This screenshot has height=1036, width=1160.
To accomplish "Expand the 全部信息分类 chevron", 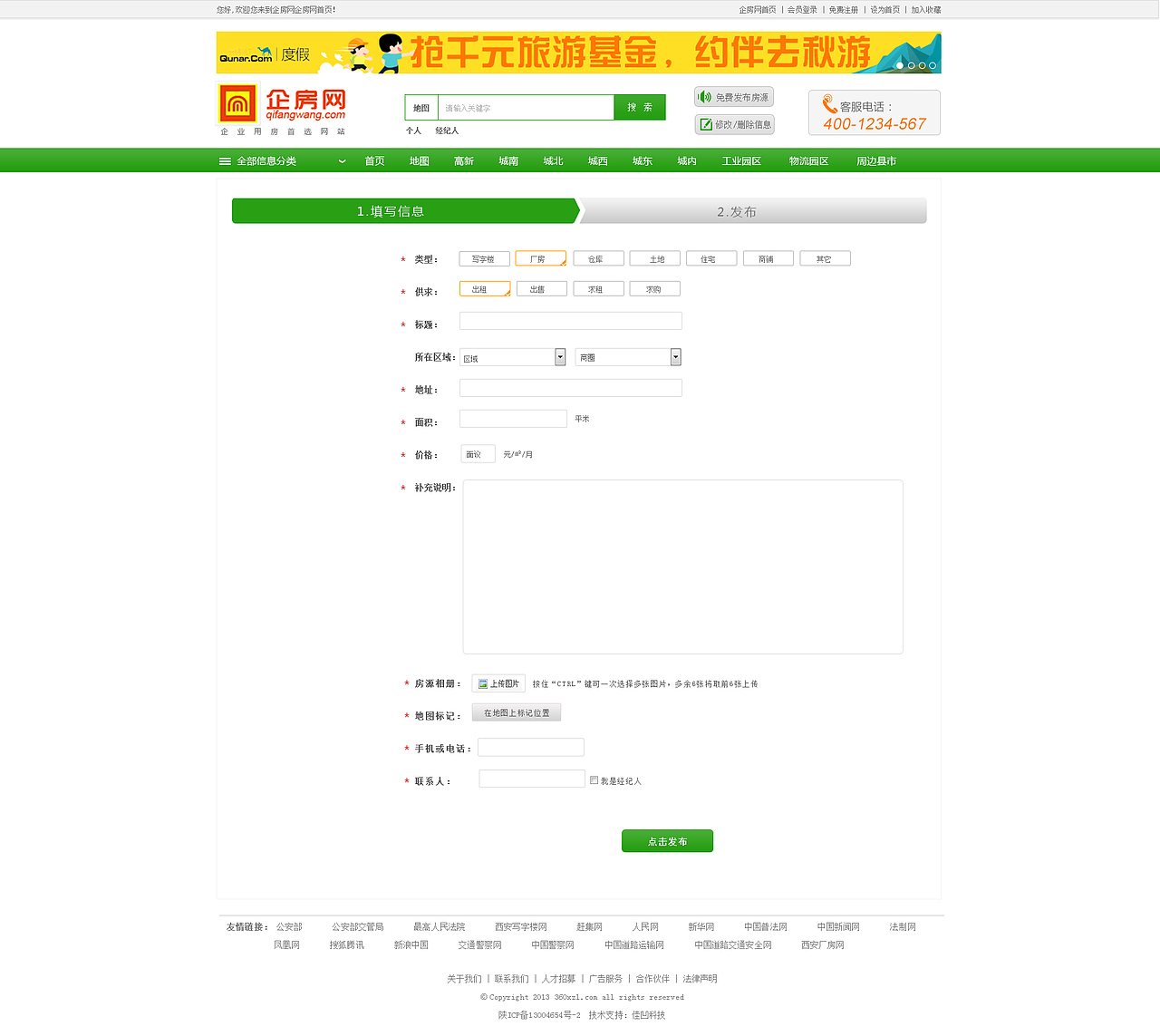I will point(342,161).
